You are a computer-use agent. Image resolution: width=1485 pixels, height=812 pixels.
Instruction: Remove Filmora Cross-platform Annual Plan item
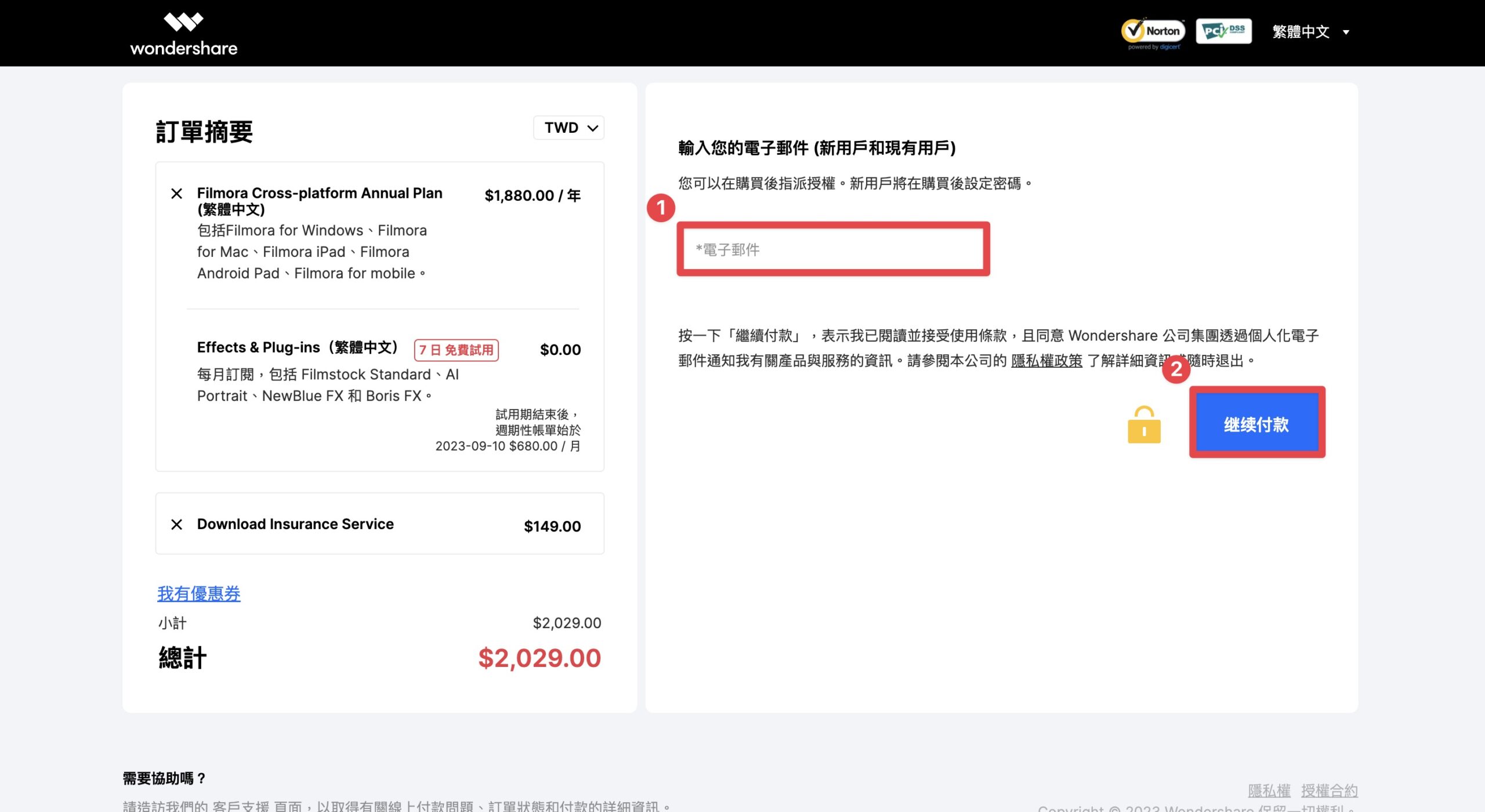tap(176, 194)
